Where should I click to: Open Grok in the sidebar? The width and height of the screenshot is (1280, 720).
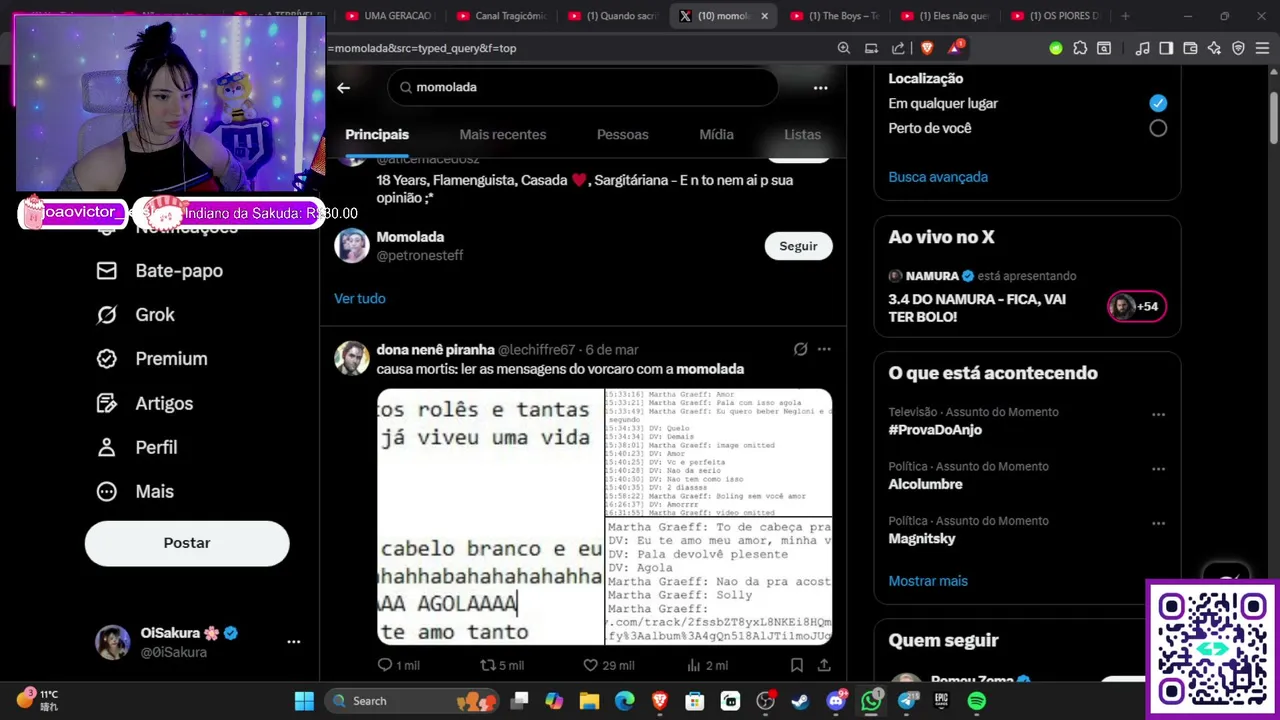(136, 315)
